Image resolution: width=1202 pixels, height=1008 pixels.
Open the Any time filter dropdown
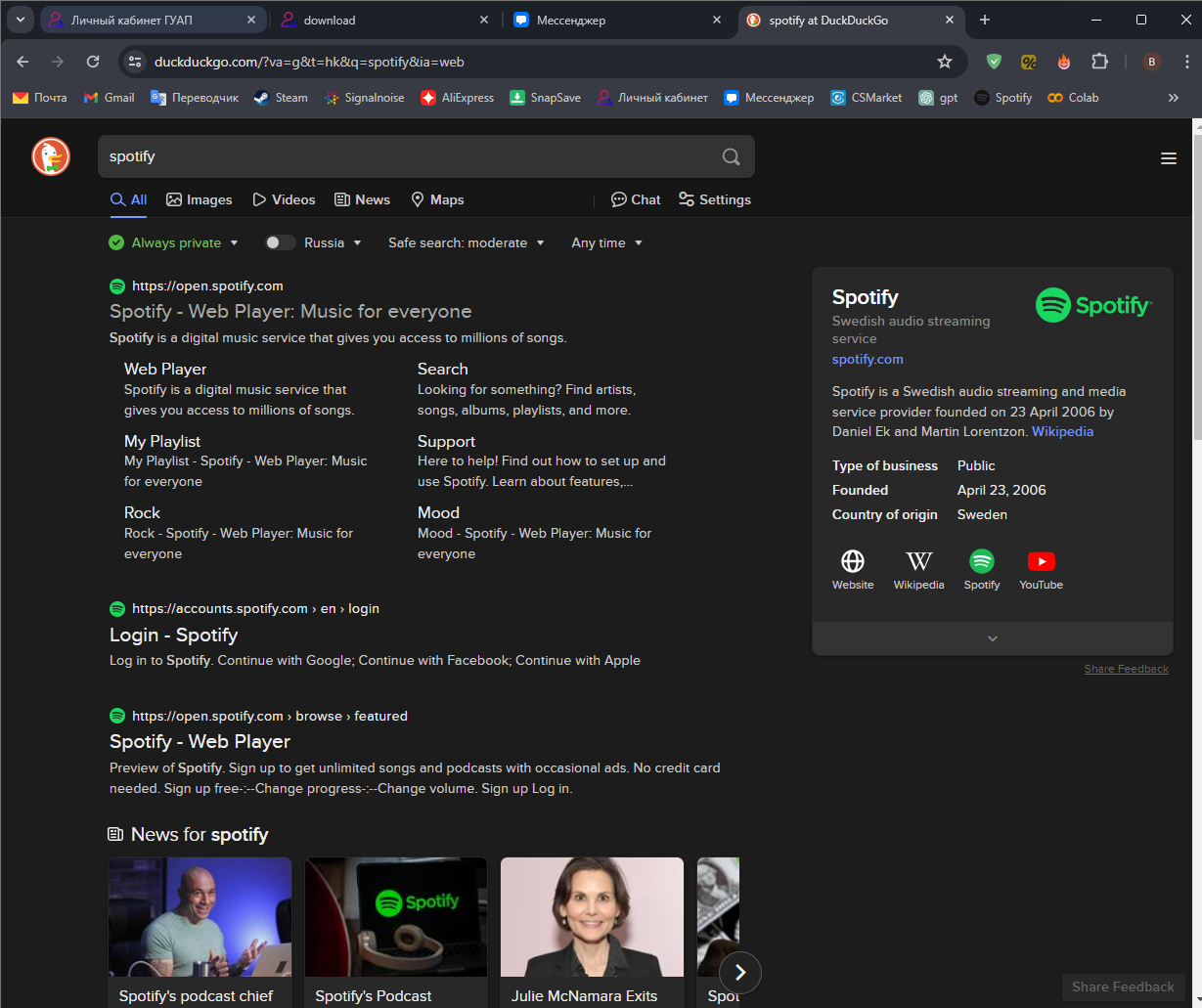click(607, 242)
